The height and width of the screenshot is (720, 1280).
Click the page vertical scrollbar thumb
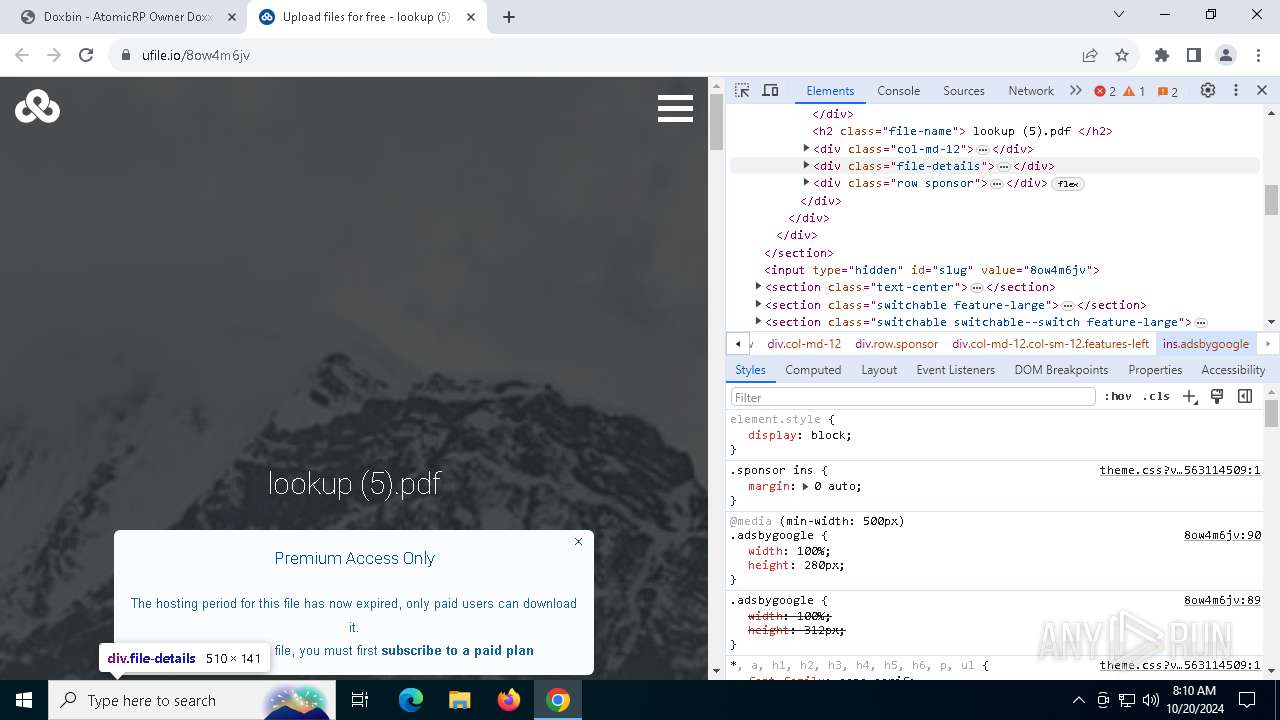coord(716,120)
